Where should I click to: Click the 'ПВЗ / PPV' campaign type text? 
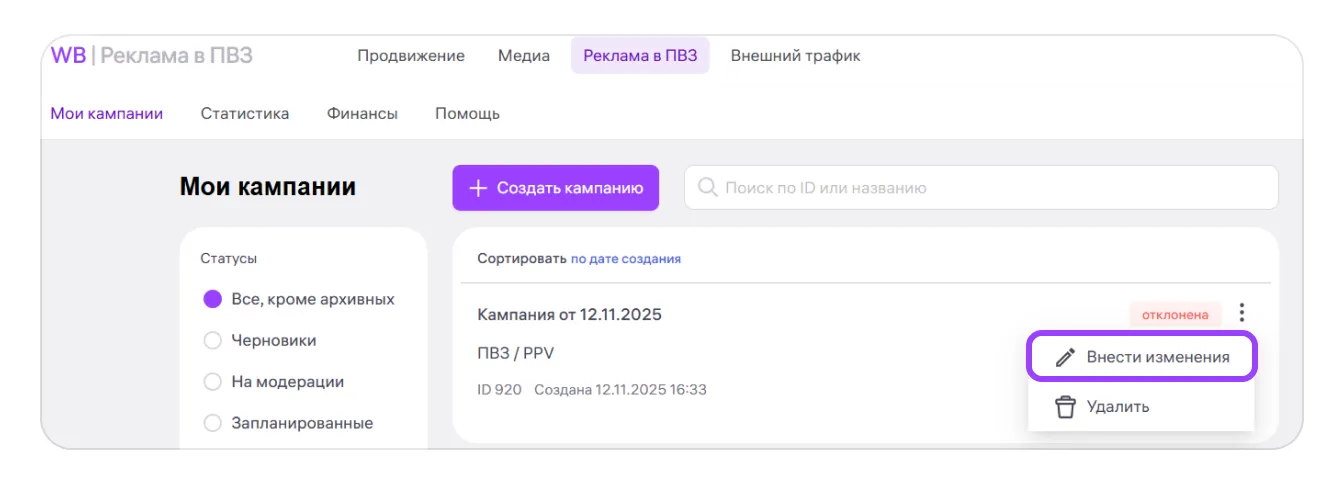516,355
